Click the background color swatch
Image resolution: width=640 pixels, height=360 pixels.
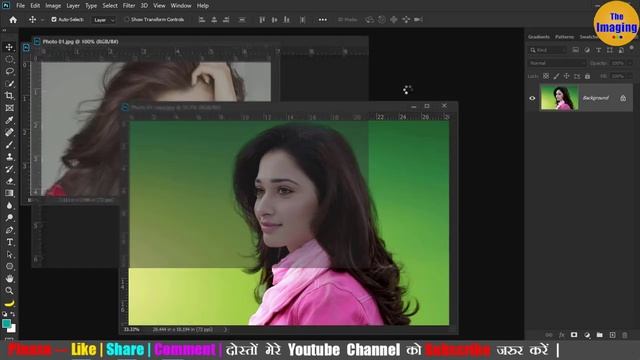(13, 329)
